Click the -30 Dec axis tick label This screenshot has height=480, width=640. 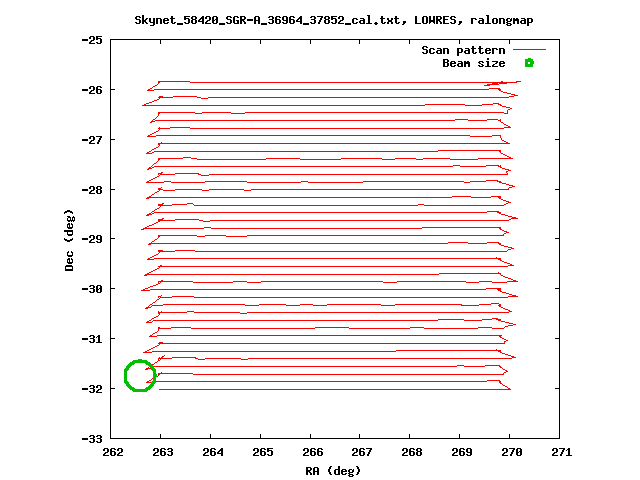point(92,289)
